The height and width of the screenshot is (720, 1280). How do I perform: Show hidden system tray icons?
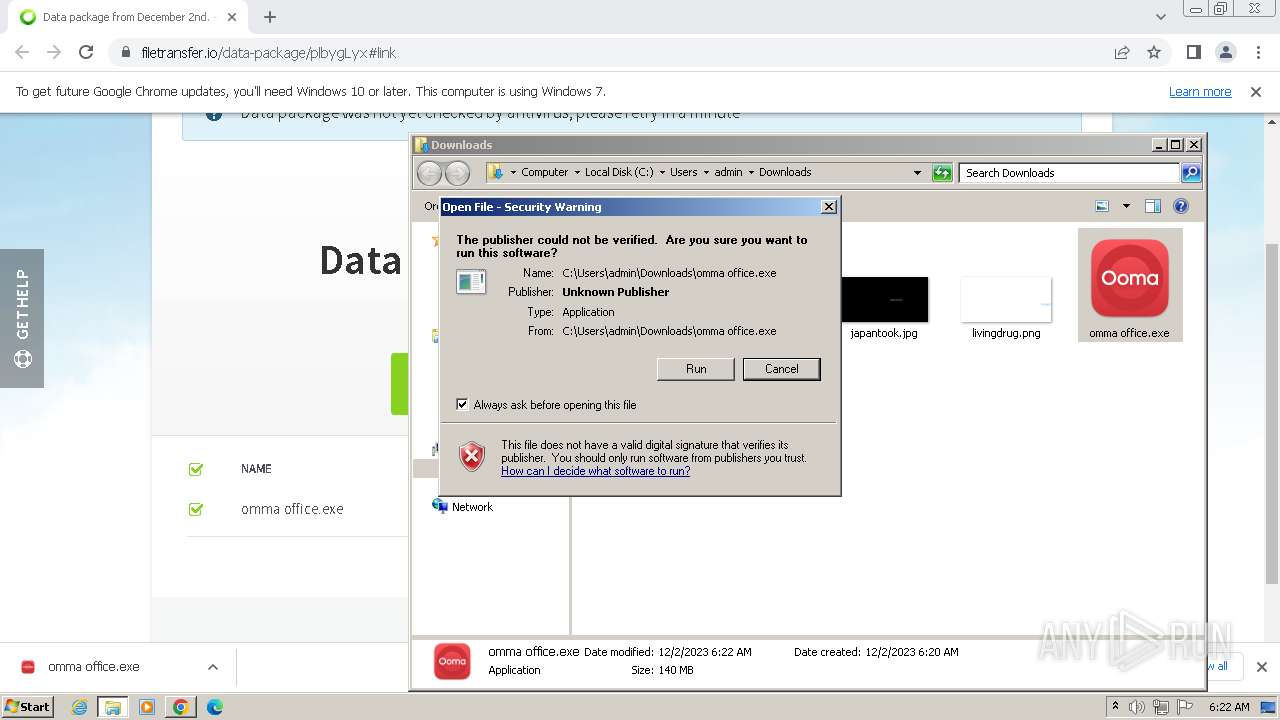(x=1115, y=707)
